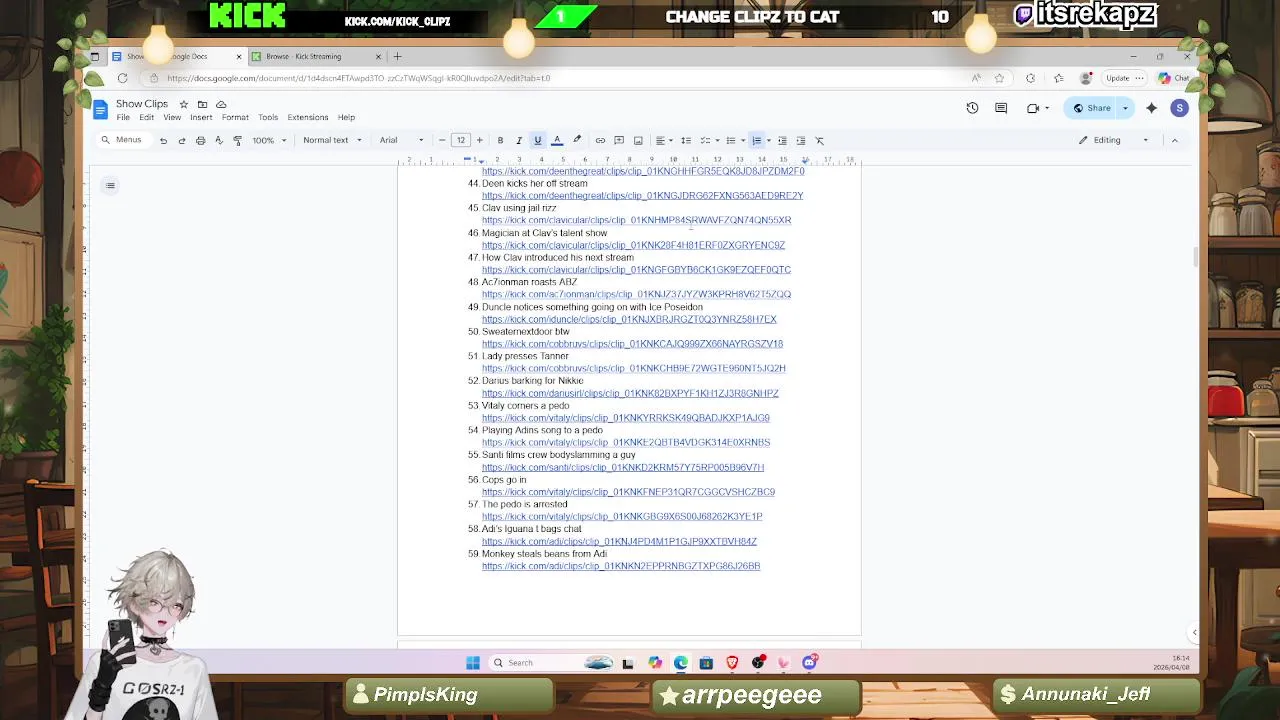Decrease the indent

click(782, 140)
